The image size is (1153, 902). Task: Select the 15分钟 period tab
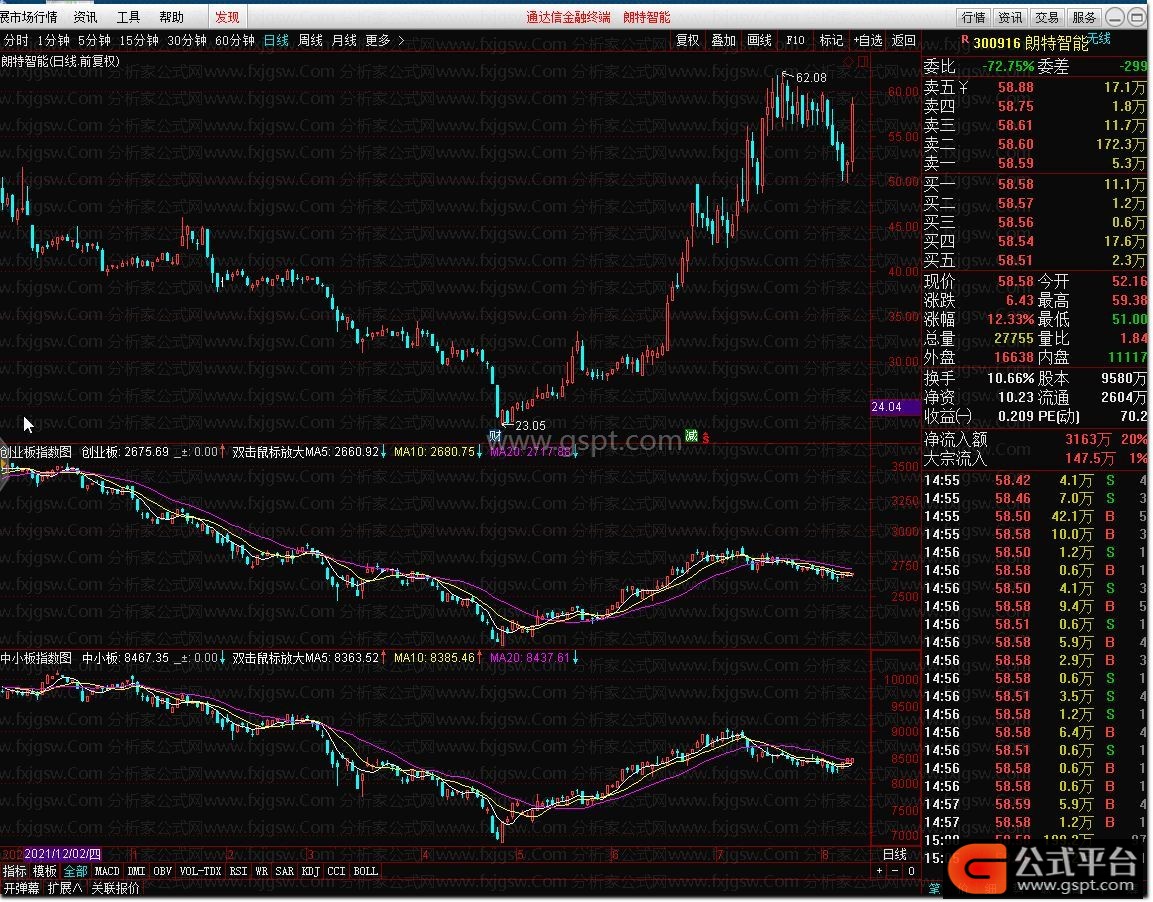[139, 40]
